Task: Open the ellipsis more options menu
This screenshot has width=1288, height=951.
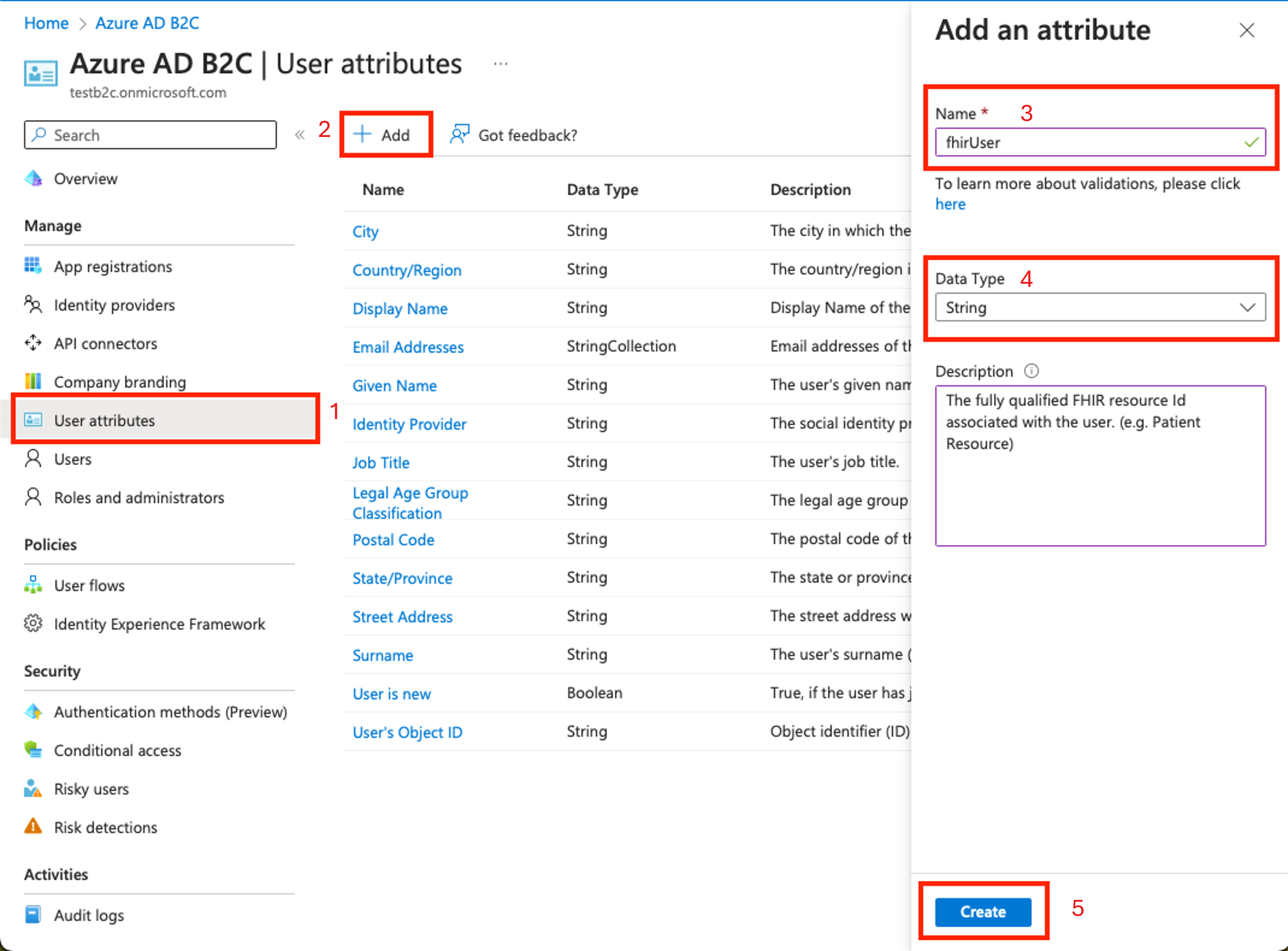Action: 500,64
